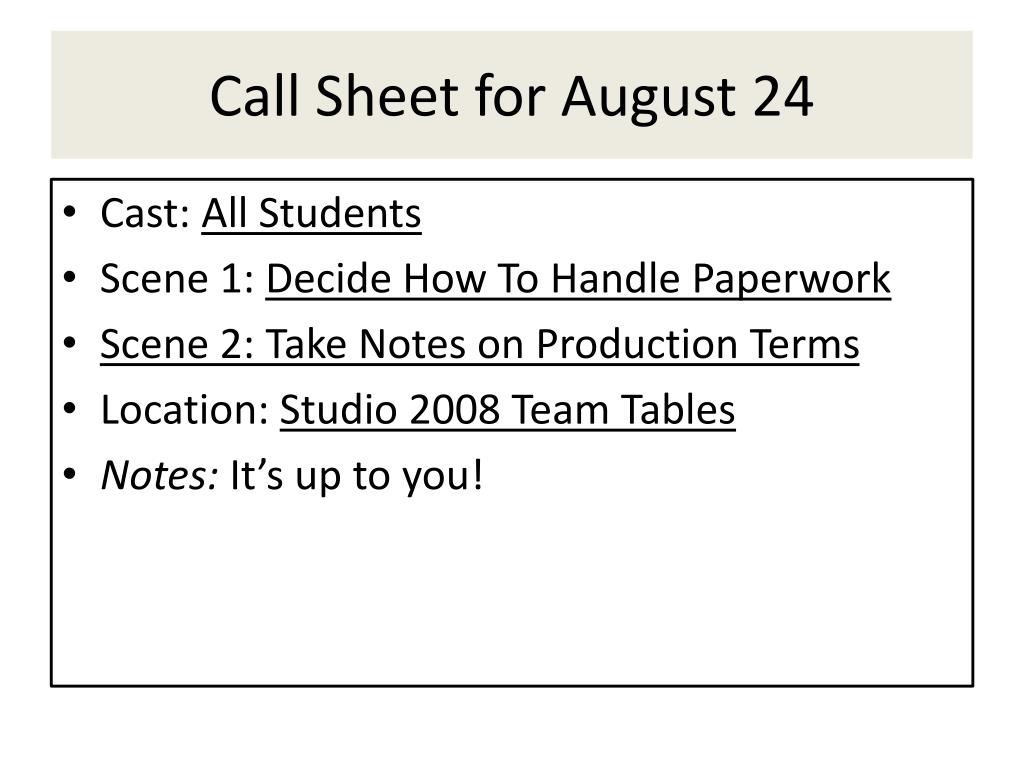Click the Location: label
1024x768 pixels.
[x=185, y=410]
